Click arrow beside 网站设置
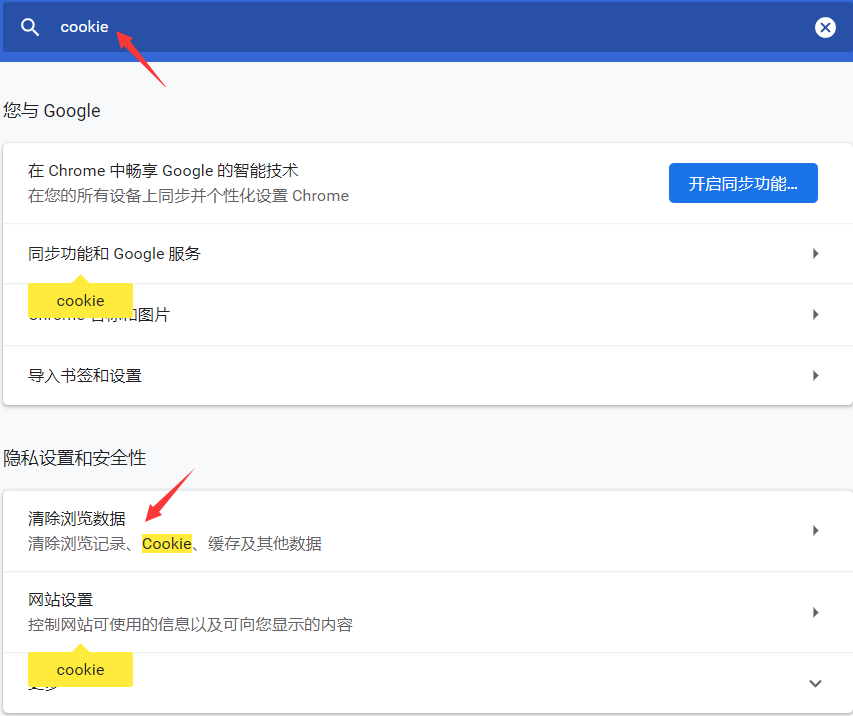This screenshot has height=716, width=853. [x=815, y=612]
